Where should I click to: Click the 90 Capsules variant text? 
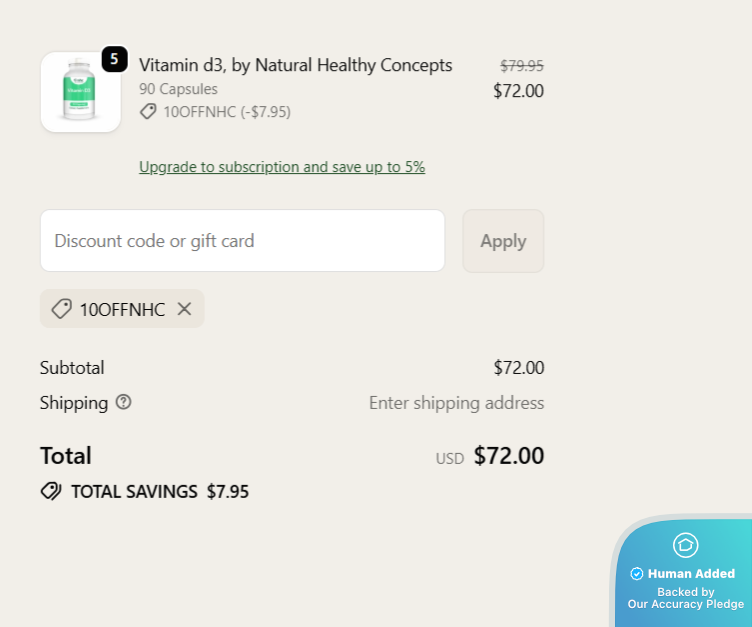178,89
